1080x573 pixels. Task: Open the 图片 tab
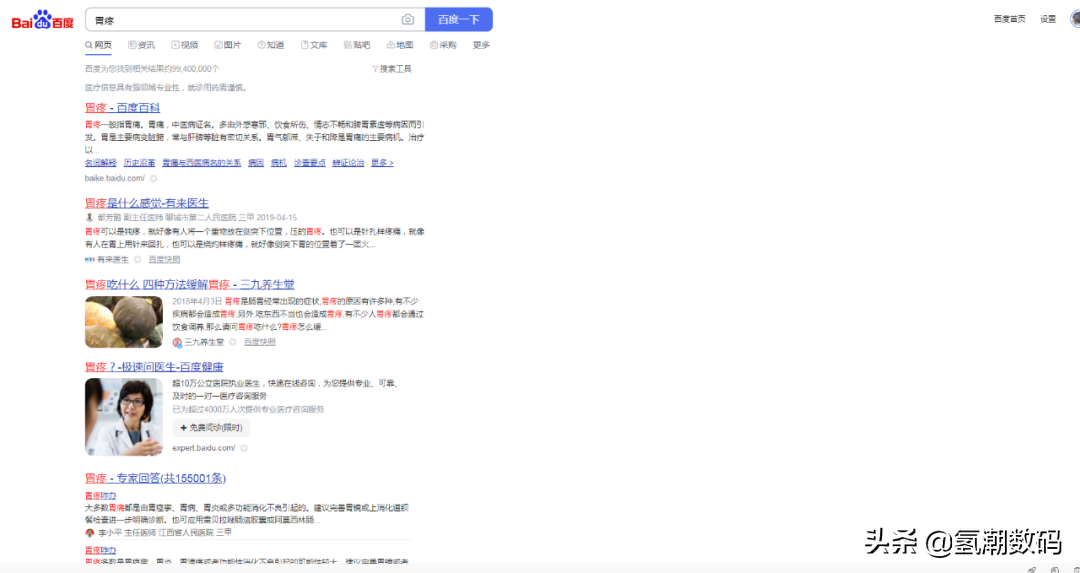228,45
